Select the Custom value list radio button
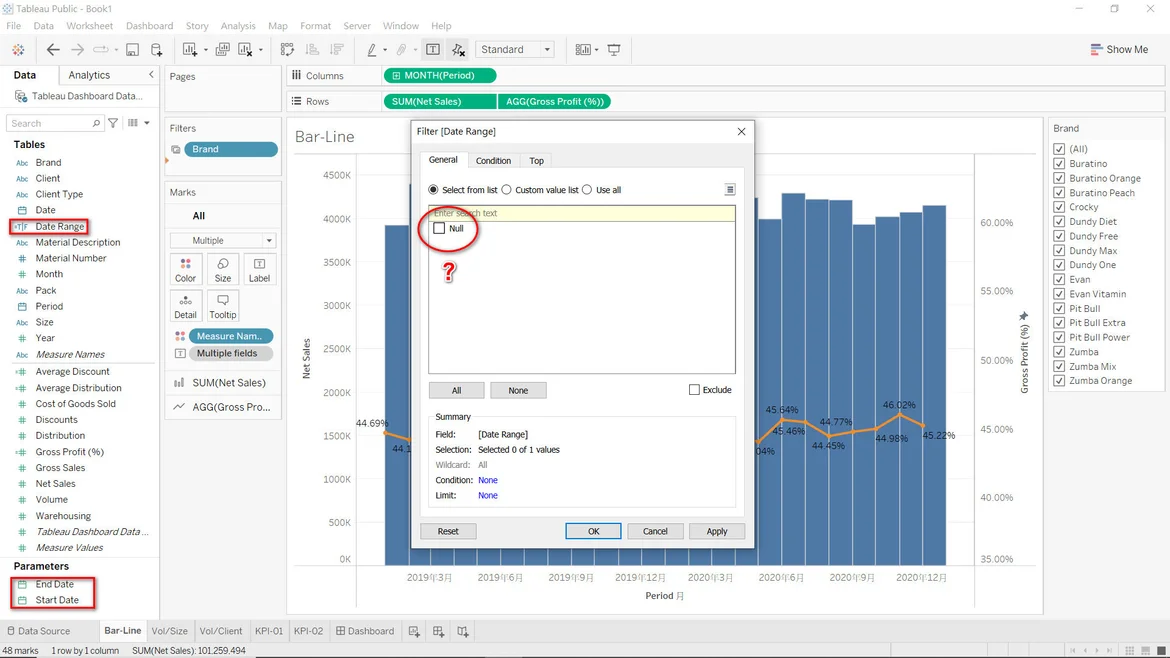 pyautogui.click(x=507, y=190)
